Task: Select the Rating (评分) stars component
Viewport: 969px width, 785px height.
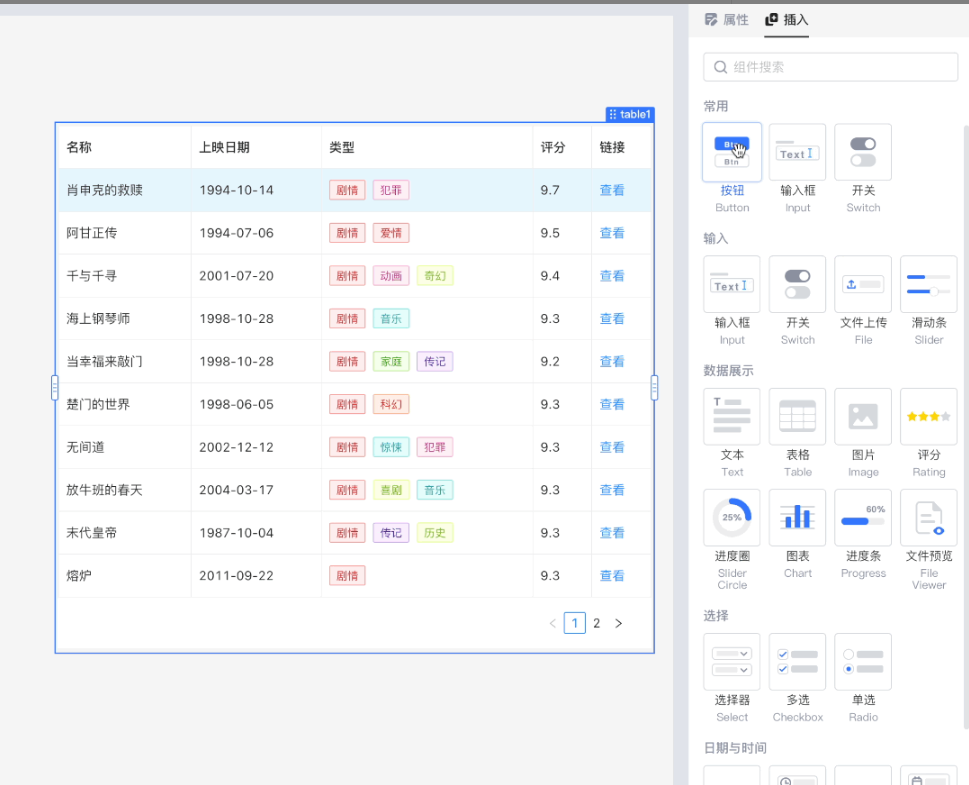Action: click(x=928, y=416)
